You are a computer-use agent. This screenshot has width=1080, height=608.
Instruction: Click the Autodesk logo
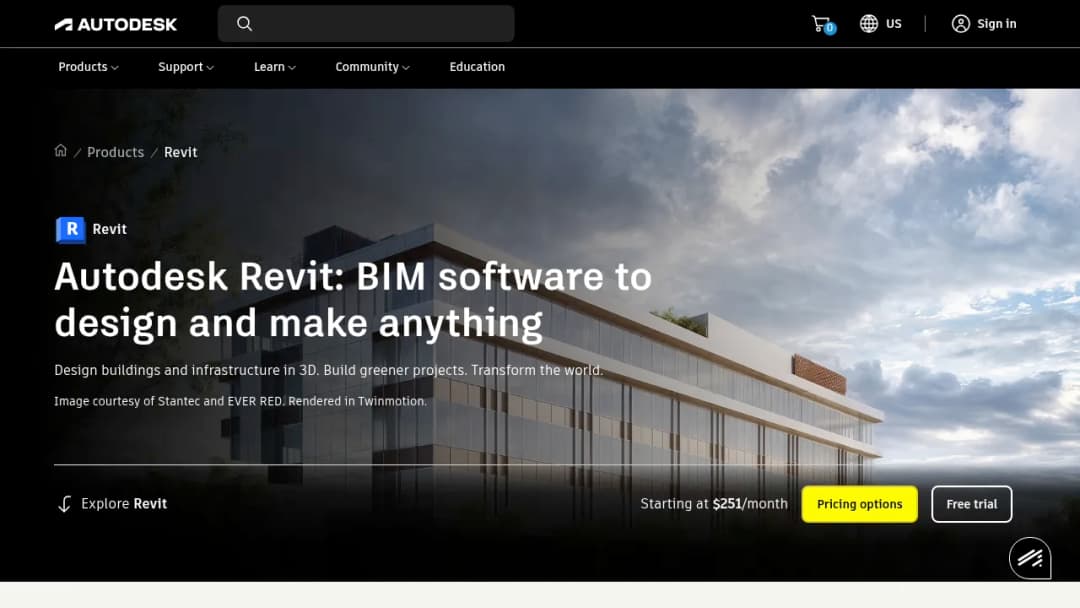point(116,25)
